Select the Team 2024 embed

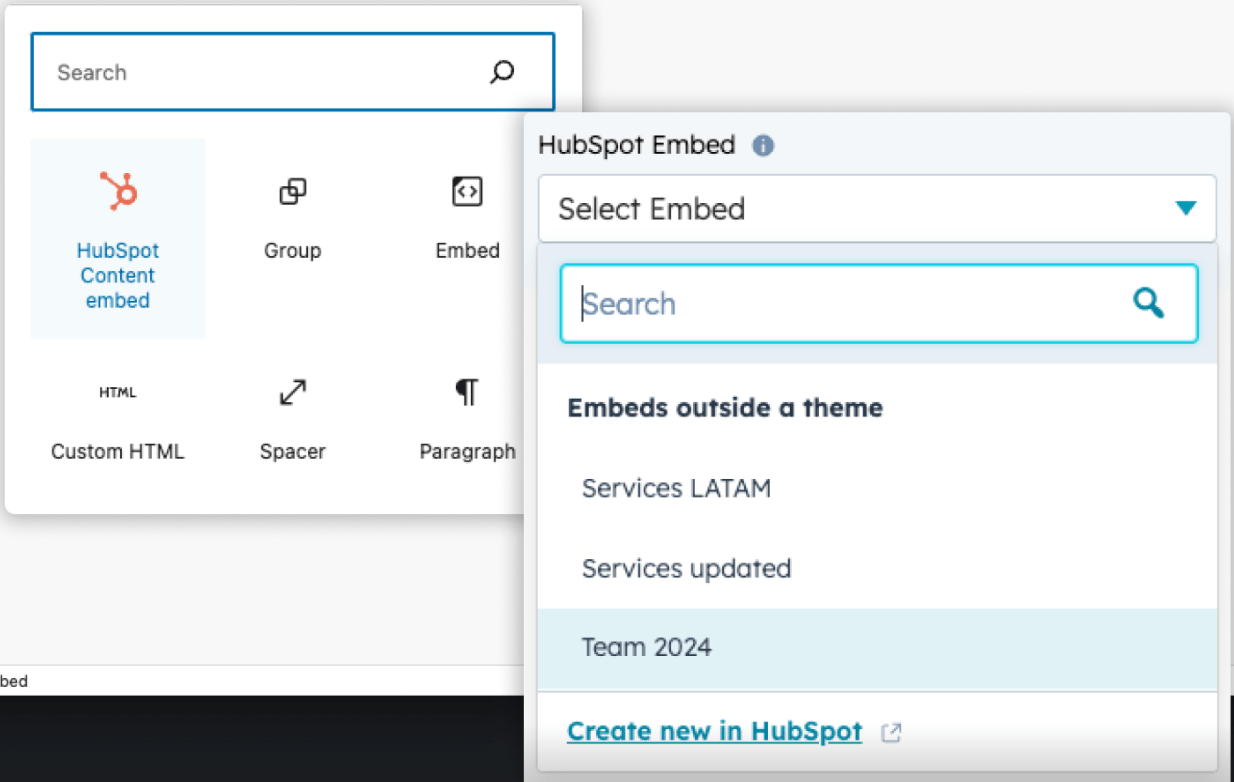coord(646,647)
